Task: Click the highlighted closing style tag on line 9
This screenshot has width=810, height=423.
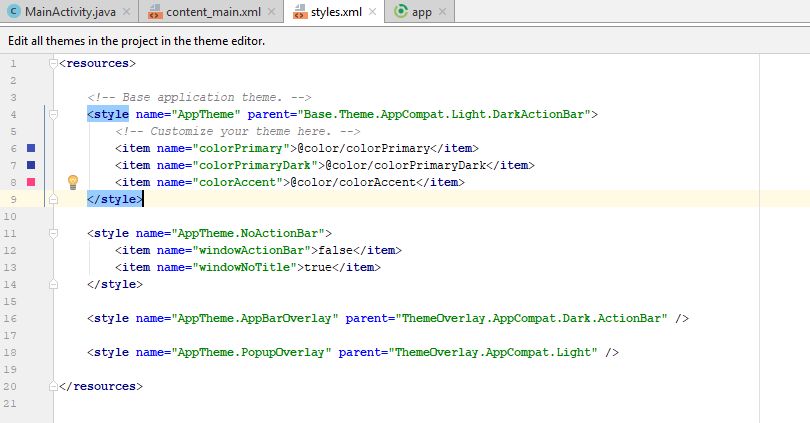Action: tap(115, 199)
